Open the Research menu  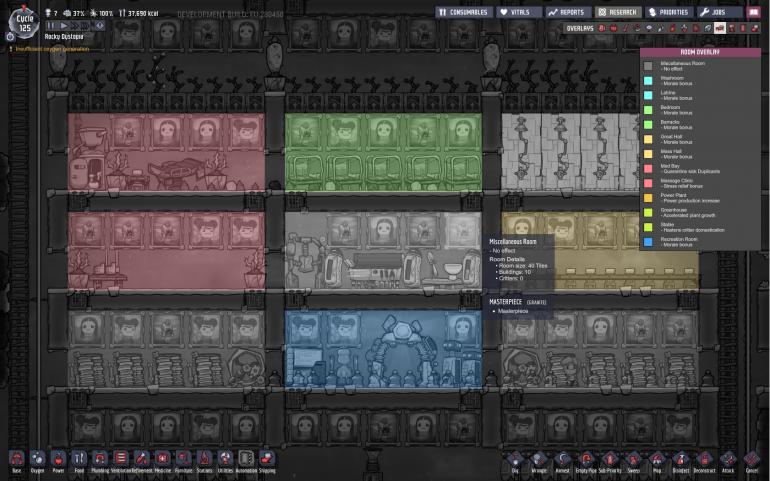[x=618, y=12]
